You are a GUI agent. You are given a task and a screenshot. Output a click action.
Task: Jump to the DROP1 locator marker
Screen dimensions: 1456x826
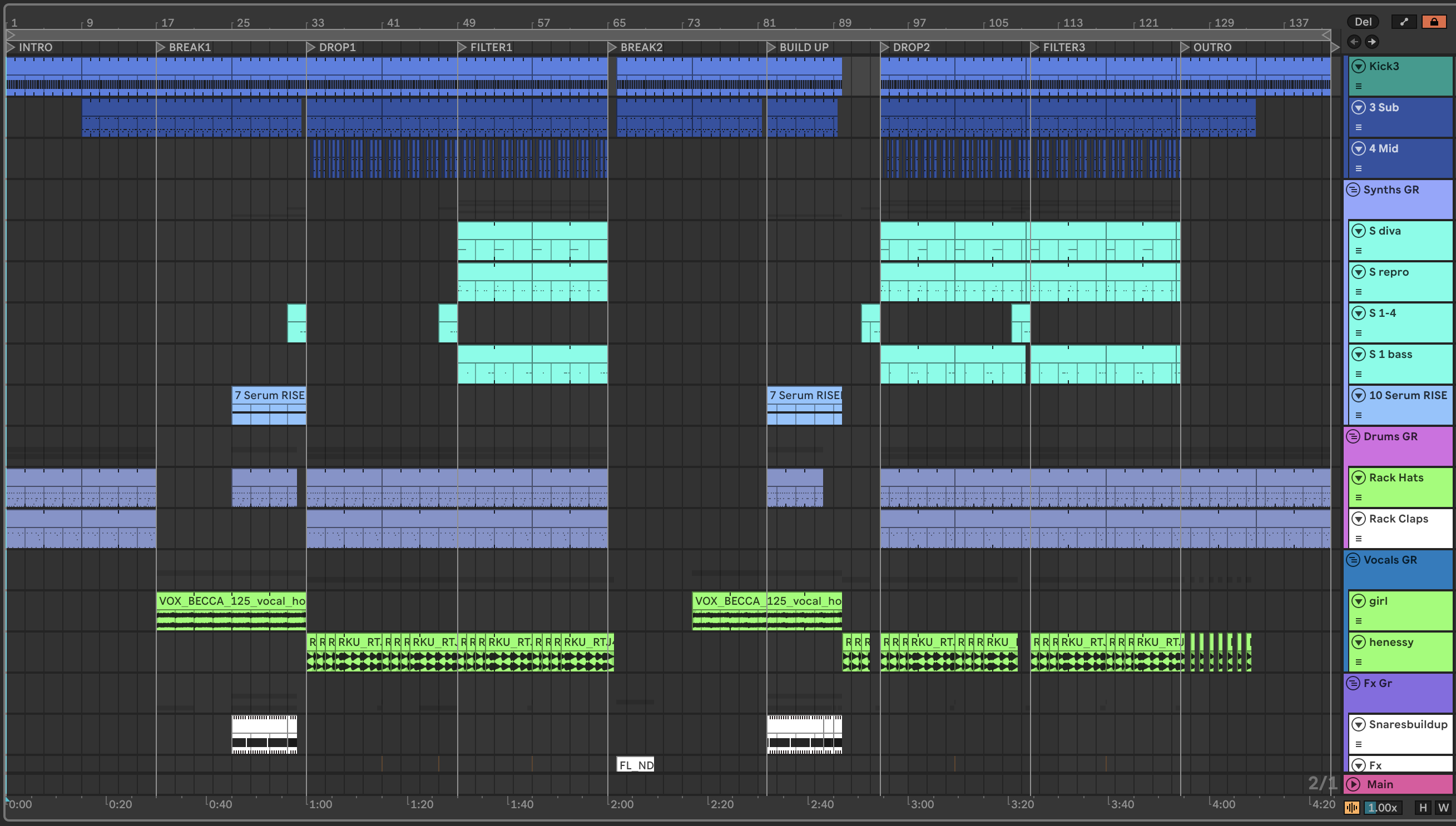click(x=311, y=47)
